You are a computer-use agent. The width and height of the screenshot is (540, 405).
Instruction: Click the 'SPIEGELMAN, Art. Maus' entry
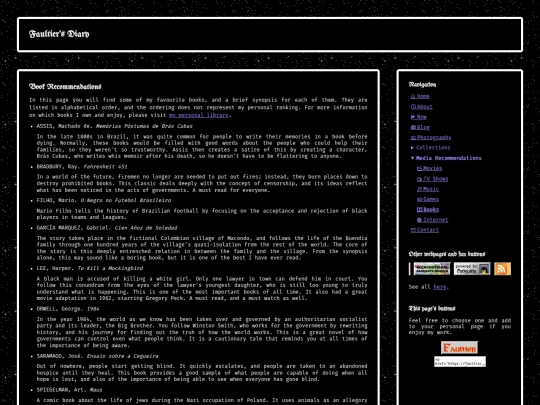[70, 390]
